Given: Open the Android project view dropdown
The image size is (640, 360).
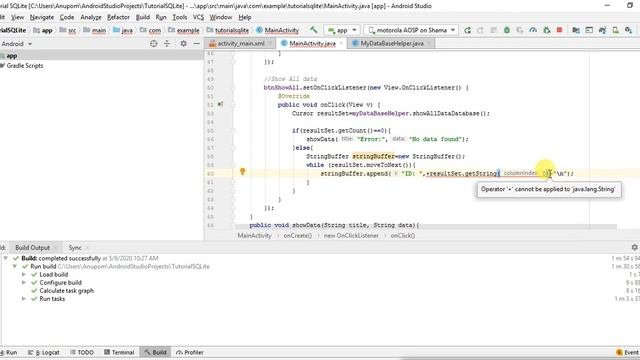Looking at the screenshot, I should [16, 44].
